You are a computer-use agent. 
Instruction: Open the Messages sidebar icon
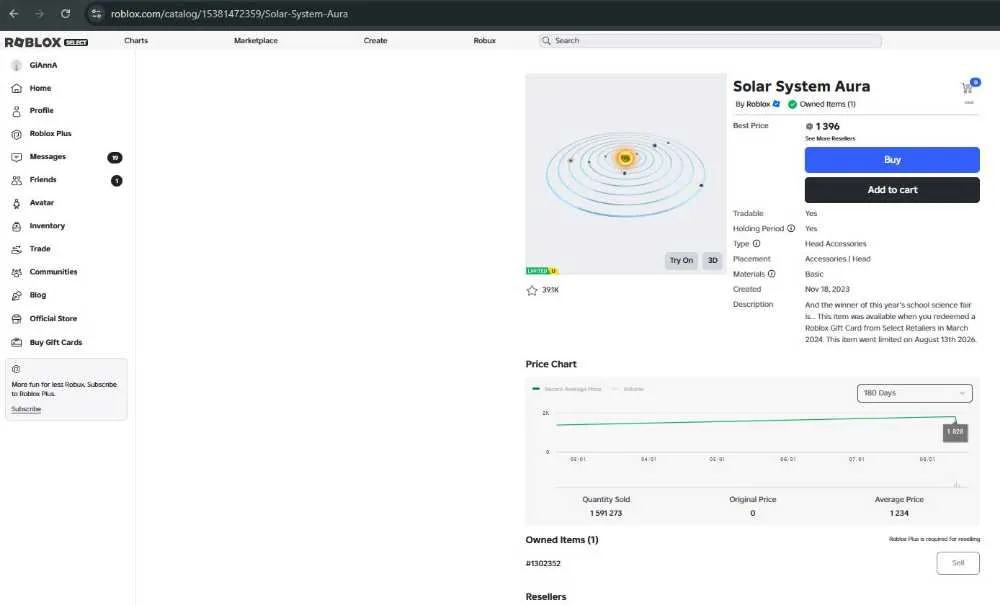point(17,157)
